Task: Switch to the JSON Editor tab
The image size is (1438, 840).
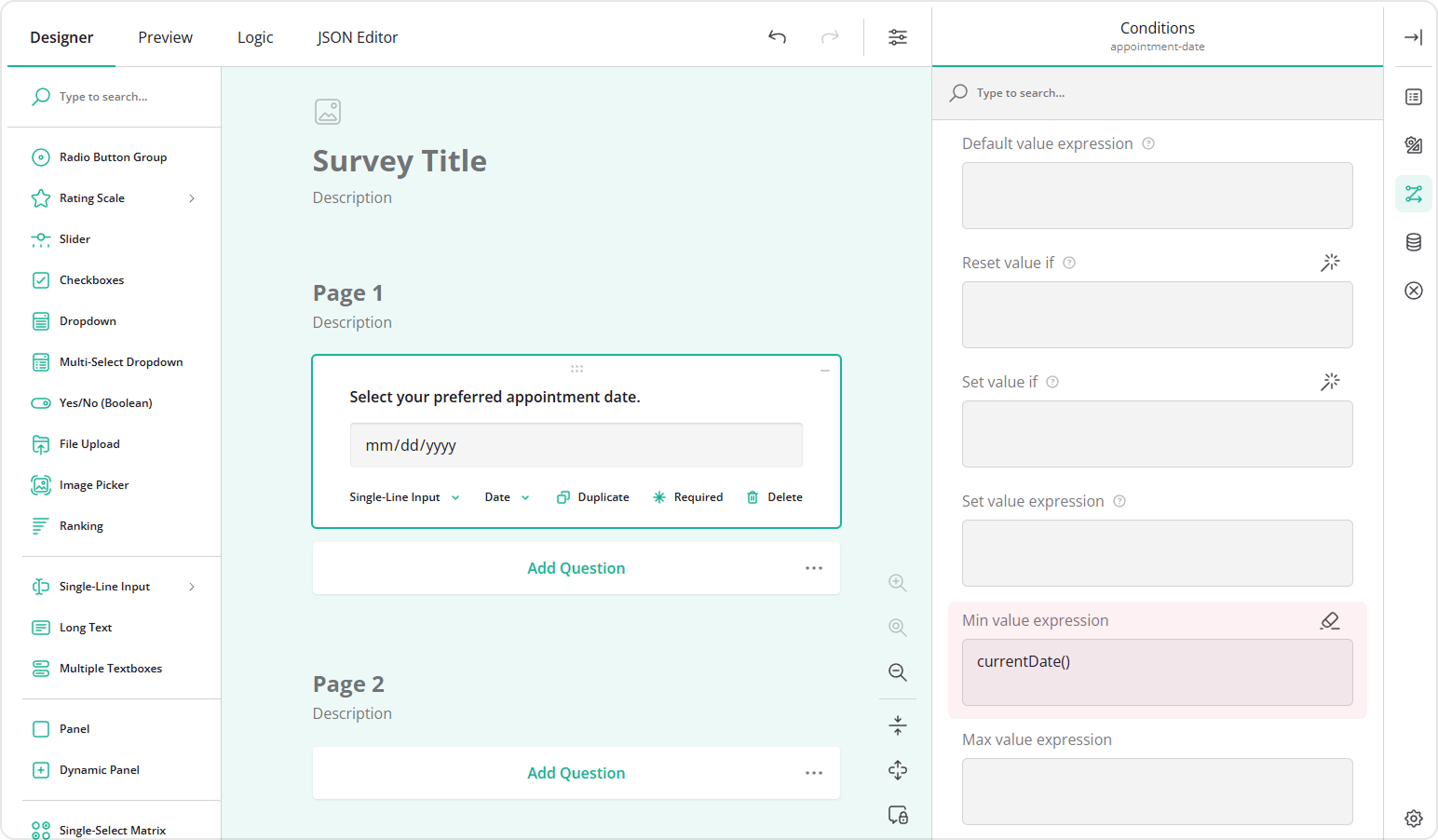Action: (x=357, y=37)
